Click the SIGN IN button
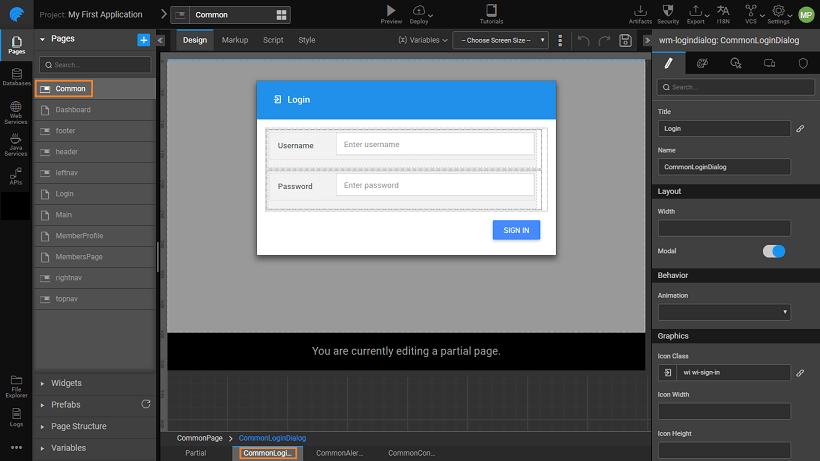 point(516,230)
